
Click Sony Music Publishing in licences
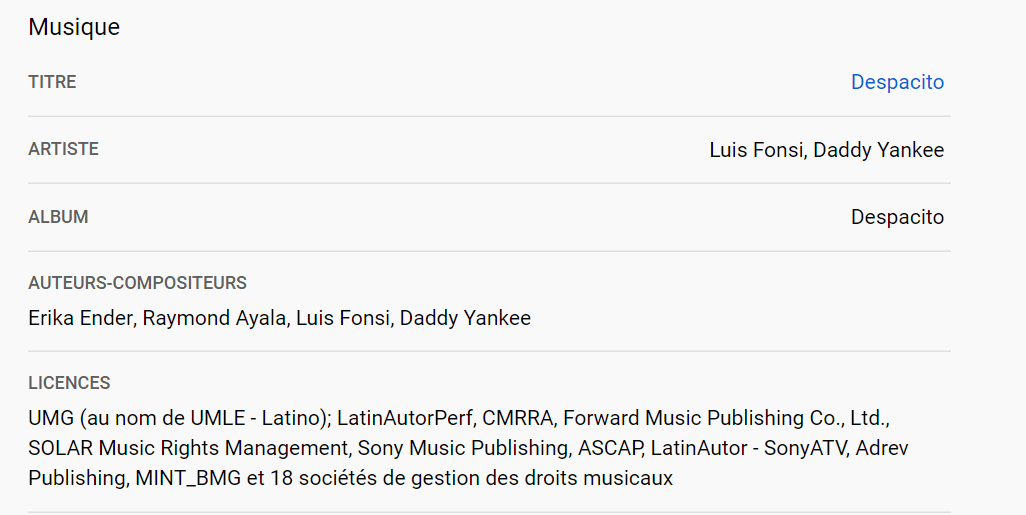pyautogui.click(x=463, y=448)
